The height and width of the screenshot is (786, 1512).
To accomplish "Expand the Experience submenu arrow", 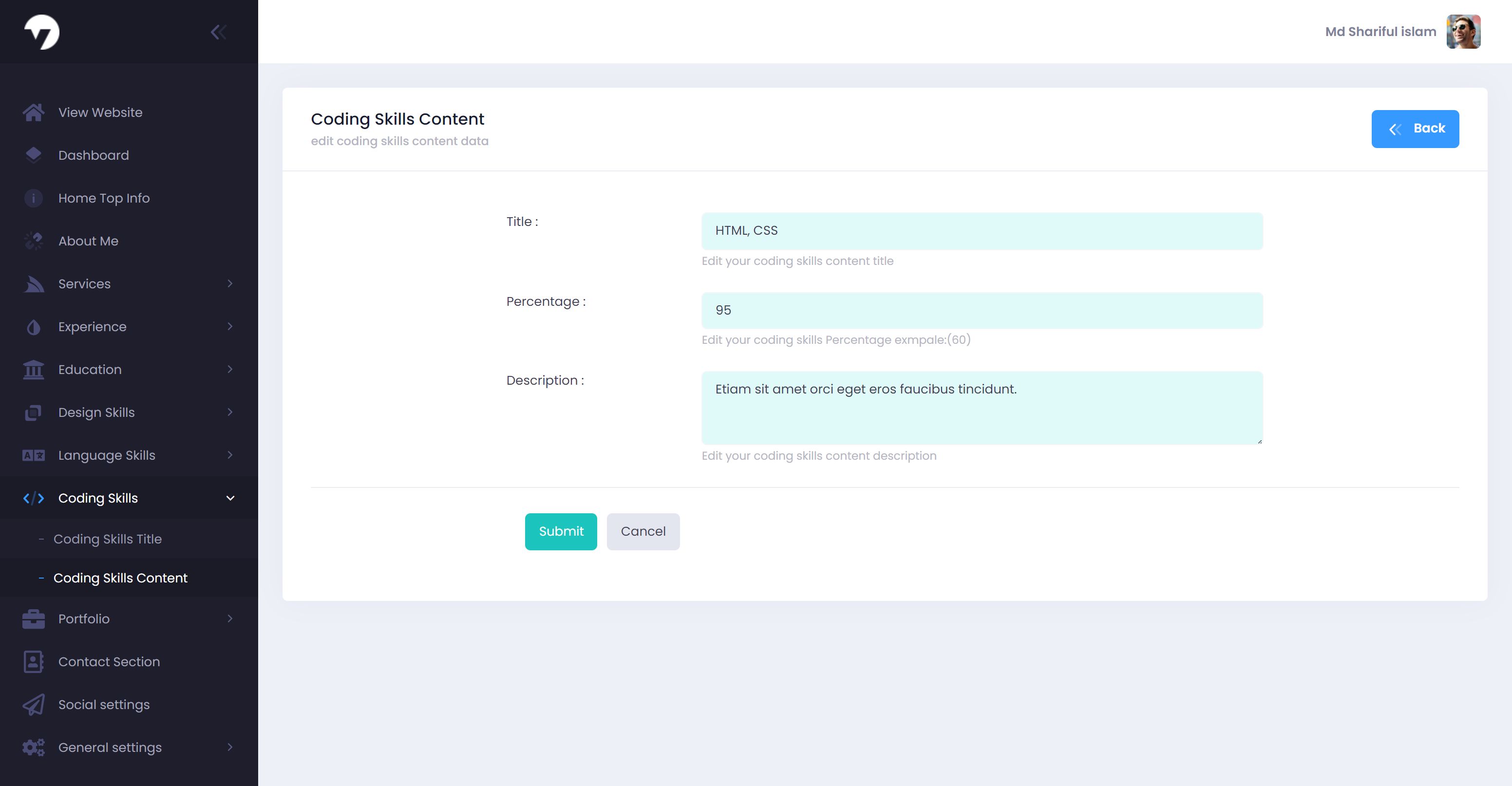I will tap(230, 326).
